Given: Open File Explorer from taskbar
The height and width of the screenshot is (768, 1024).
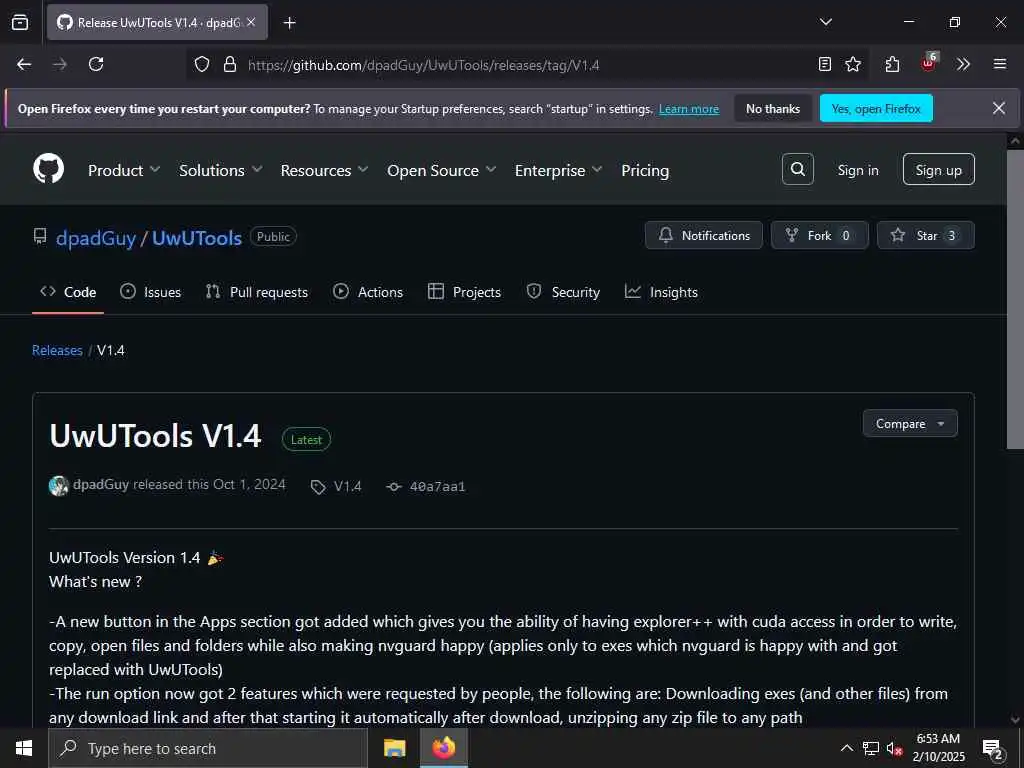Looking at the screenshot, I should pos(394,748).
